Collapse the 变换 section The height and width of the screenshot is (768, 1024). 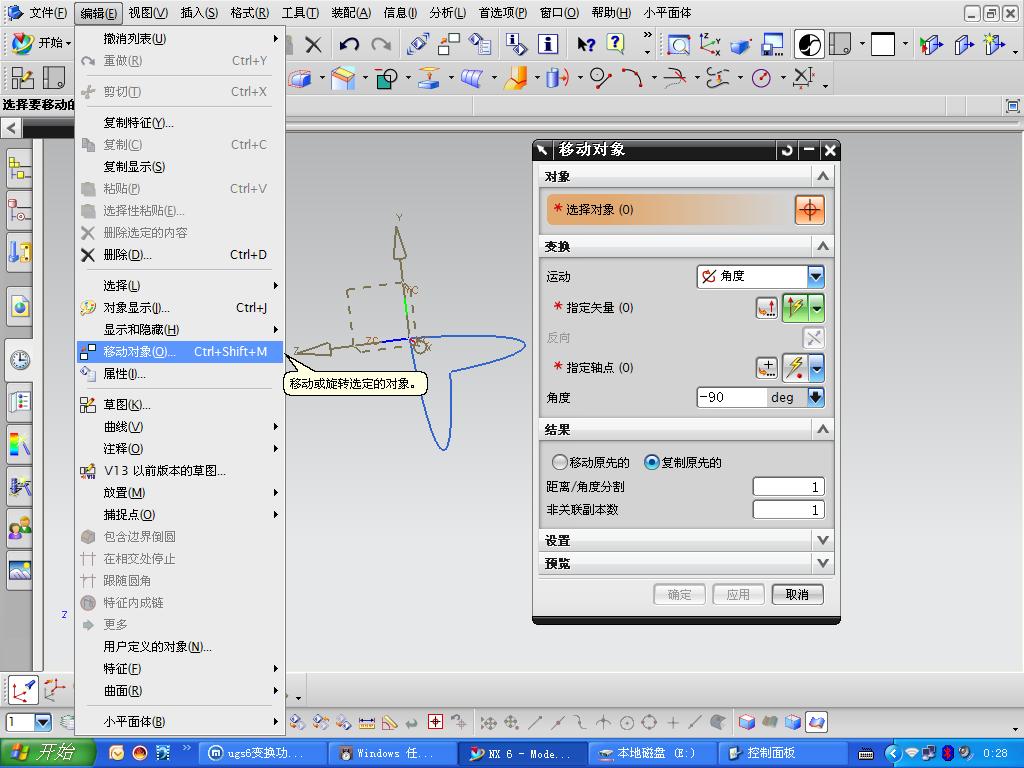point(823,246)
